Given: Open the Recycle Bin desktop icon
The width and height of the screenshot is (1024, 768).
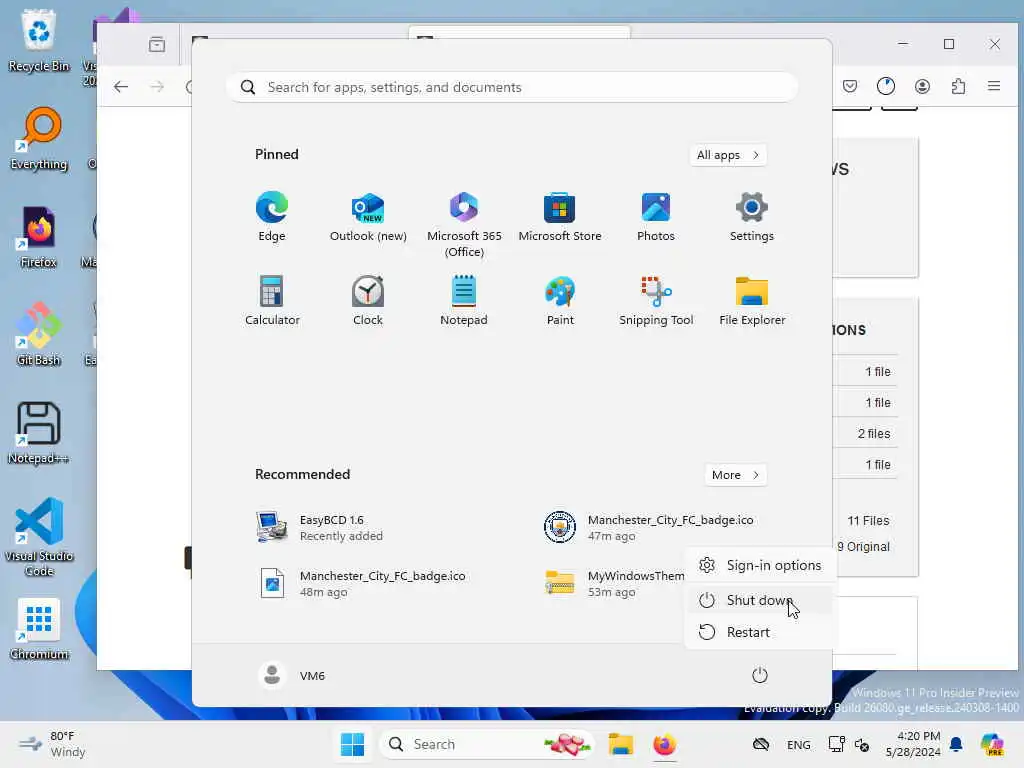Looking at the screenshot, I should (39, 40).
